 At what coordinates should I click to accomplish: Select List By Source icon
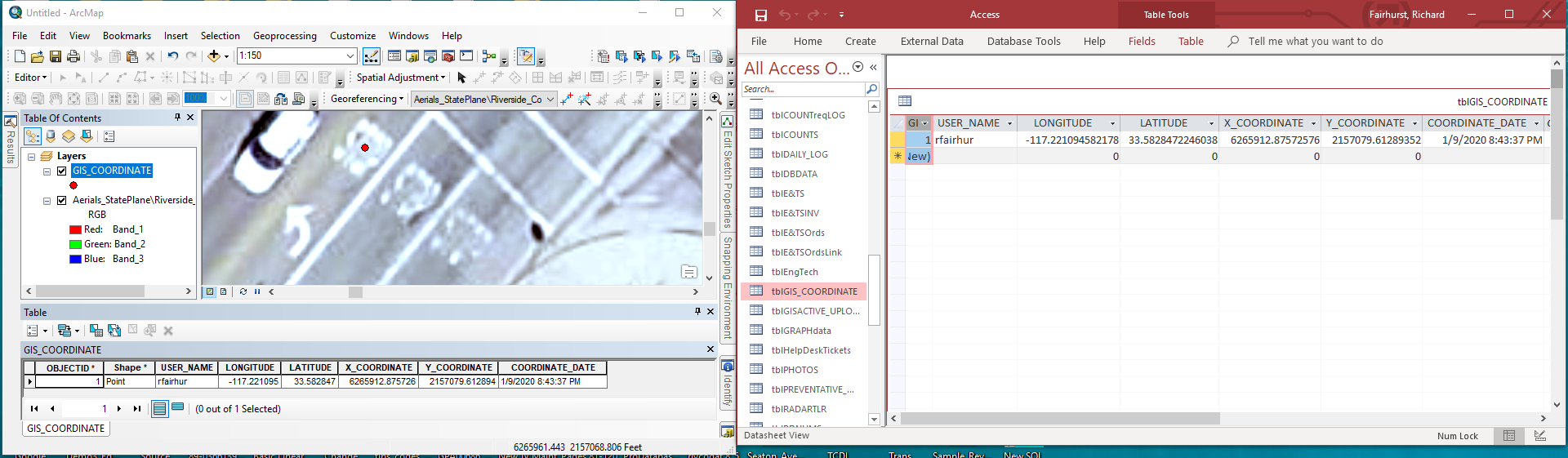pyautogui.click(x=51, y=136)
